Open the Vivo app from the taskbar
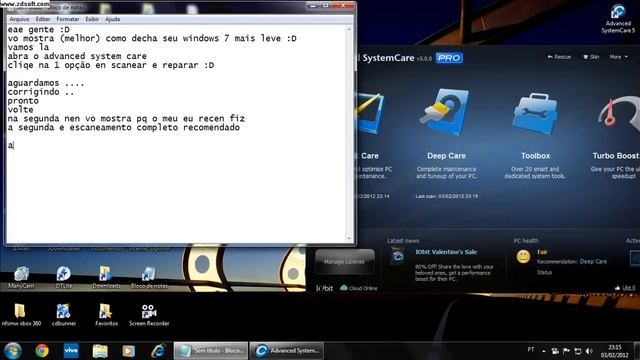The height and width of the screenshot is (360, 640). coord(71,351)
